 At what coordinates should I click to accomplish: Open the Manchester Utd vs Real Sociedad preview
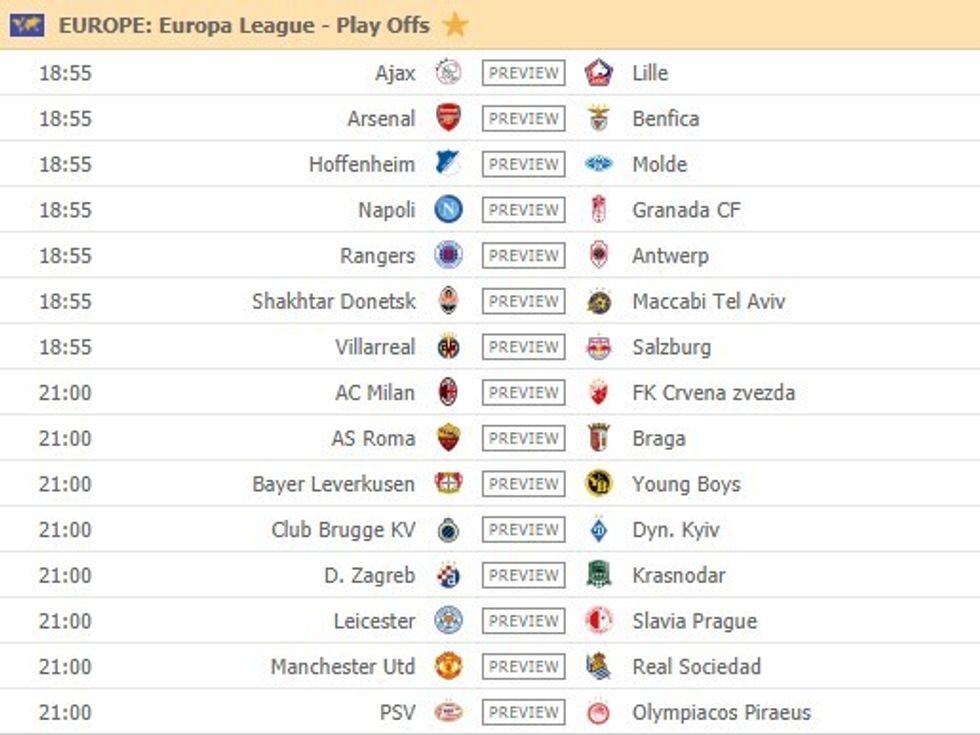pos(521,666)
